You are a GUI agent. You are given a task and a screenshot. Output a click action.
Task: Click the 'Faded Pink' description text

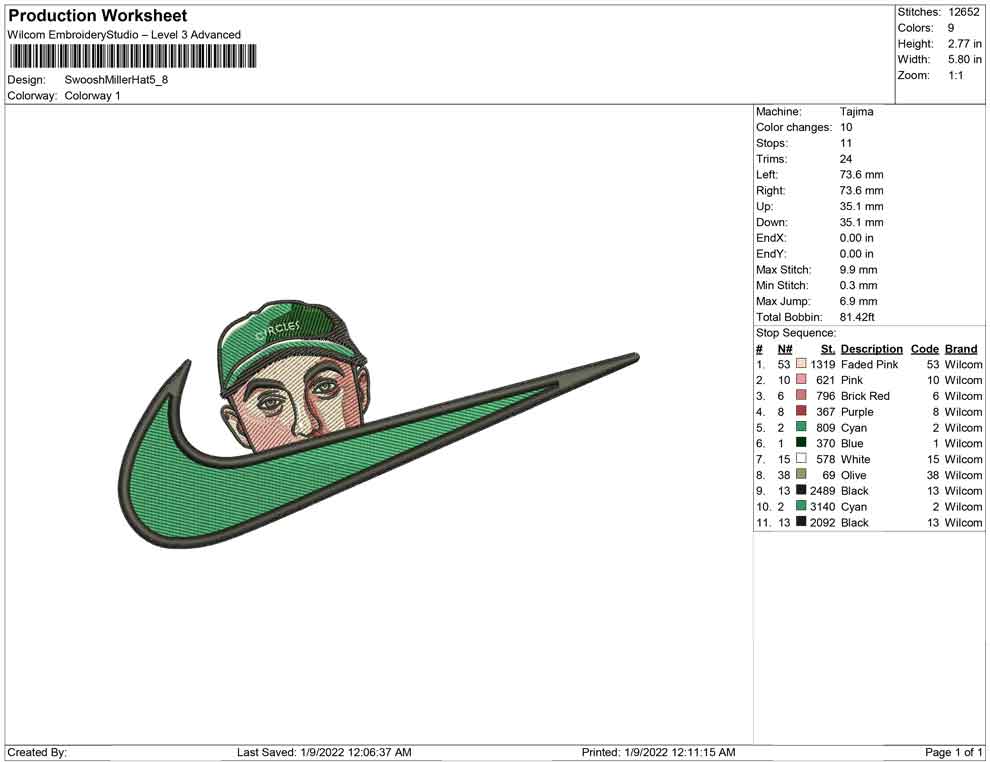pos(869,364)
